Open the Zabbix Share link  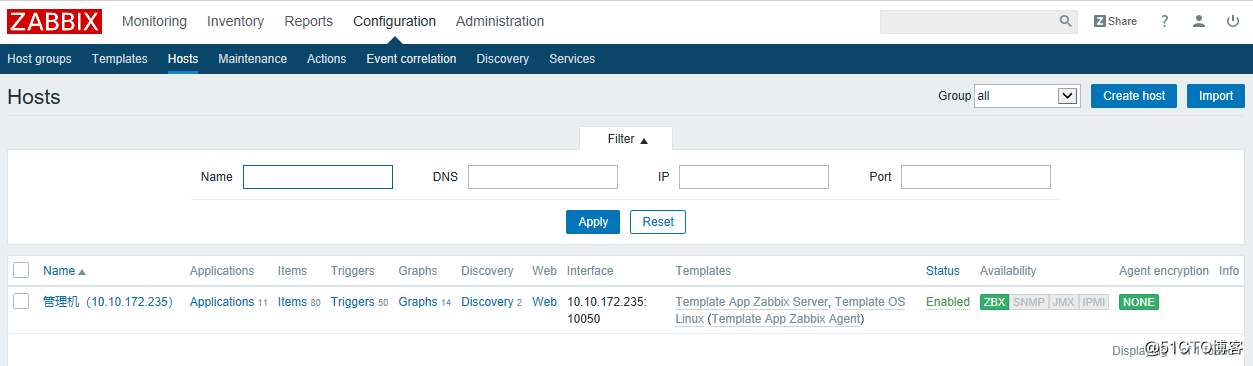click(1115, 21)
